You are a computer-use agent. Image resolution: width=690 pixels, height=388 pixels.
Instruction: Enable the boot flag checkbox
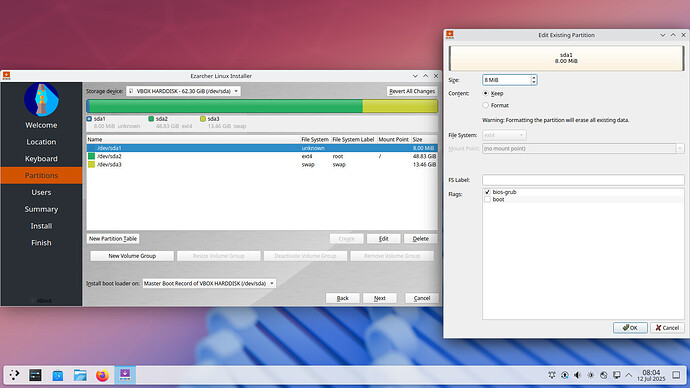487,199
